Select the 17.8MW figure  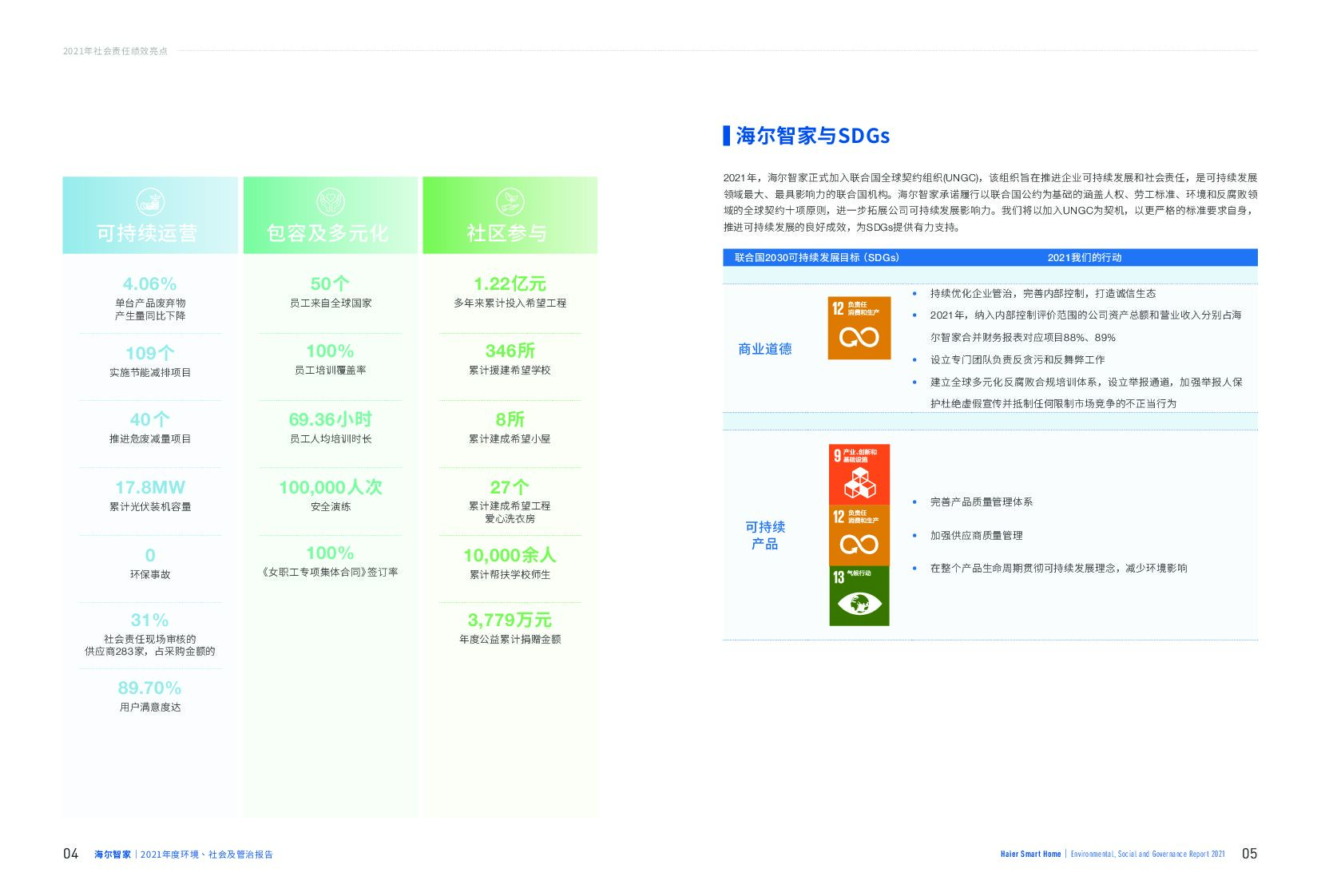tap(150, 487)
